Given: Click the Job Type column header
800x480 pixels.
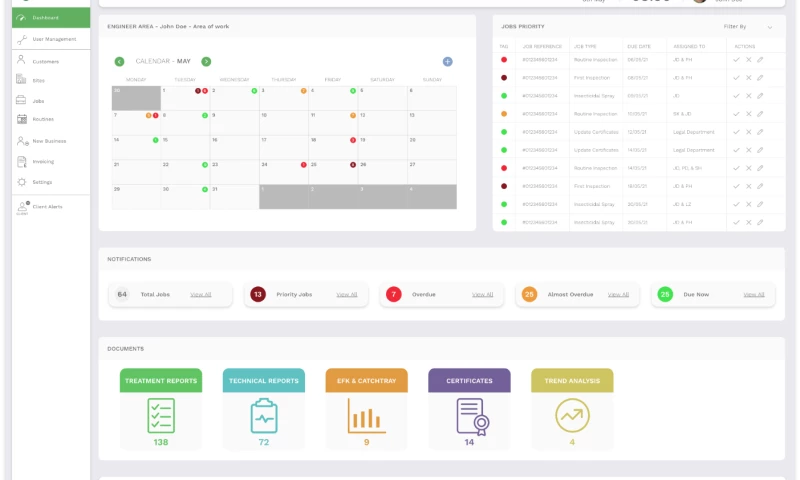Looking at the screenshot, I should [x=585, y=46].
